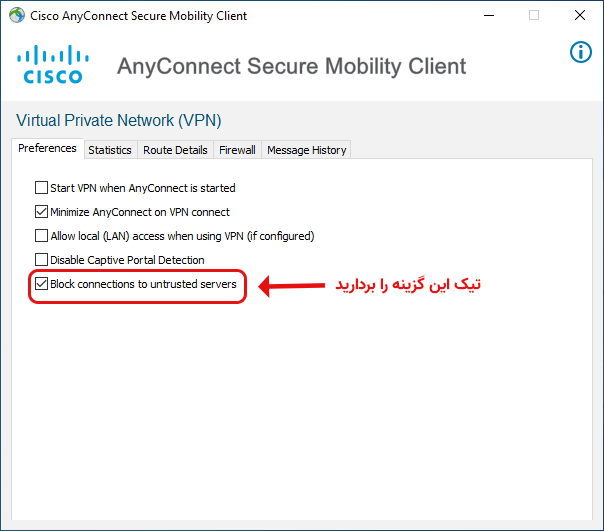Open the info (About) icon

[580, 52]
